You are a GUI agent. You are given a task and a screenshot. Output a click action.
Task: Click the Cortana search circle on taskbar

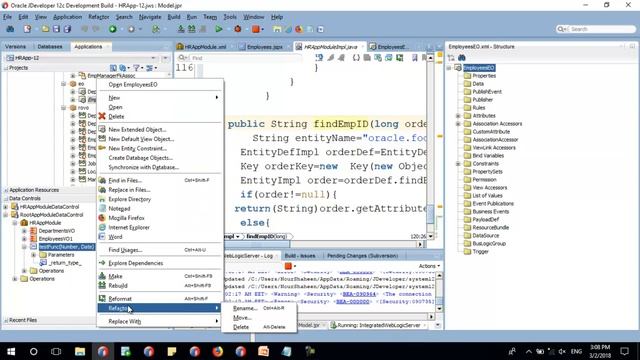pos(33,351)
